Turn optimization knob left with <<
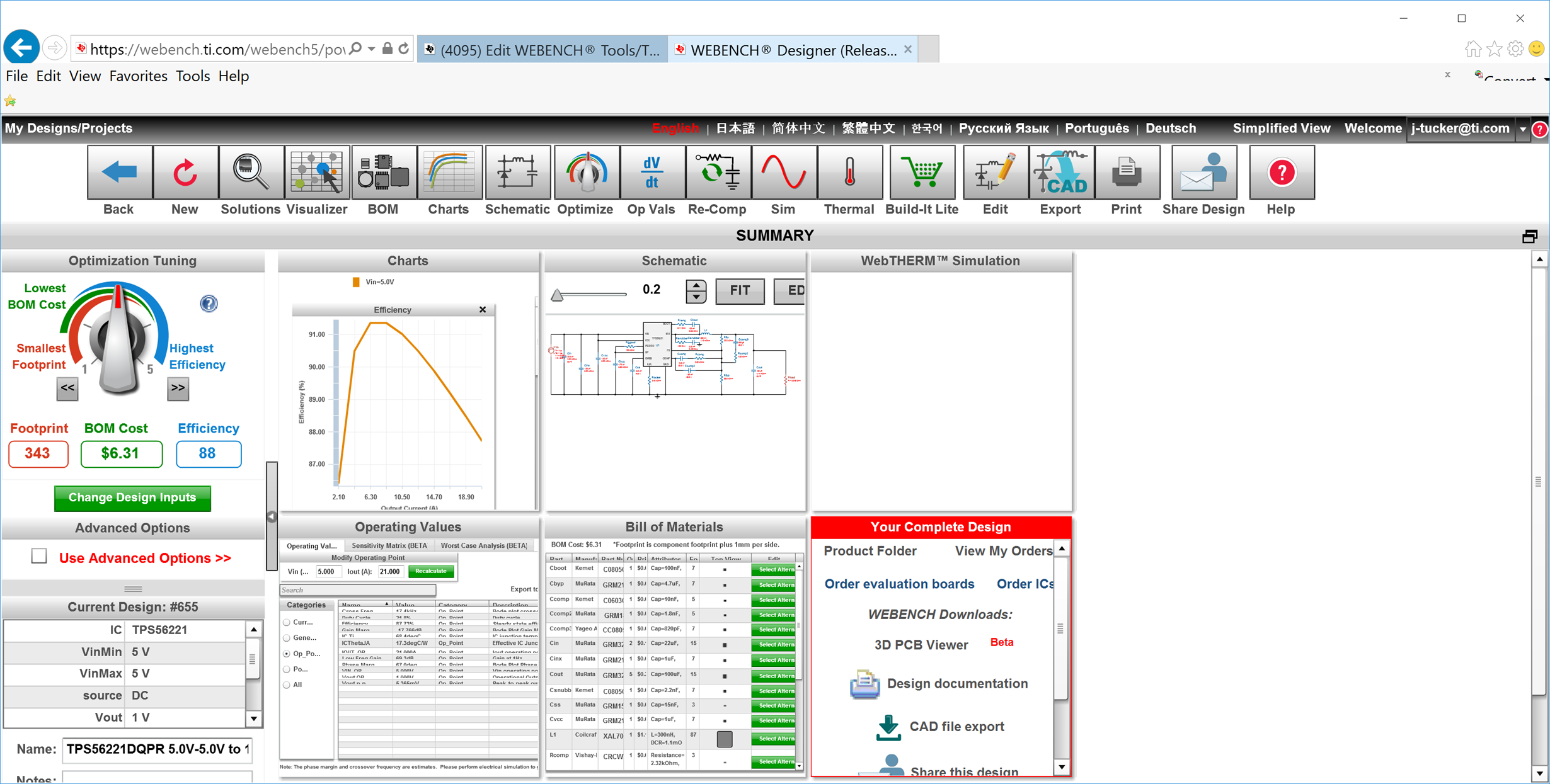1550x784 pixels. 67,389
